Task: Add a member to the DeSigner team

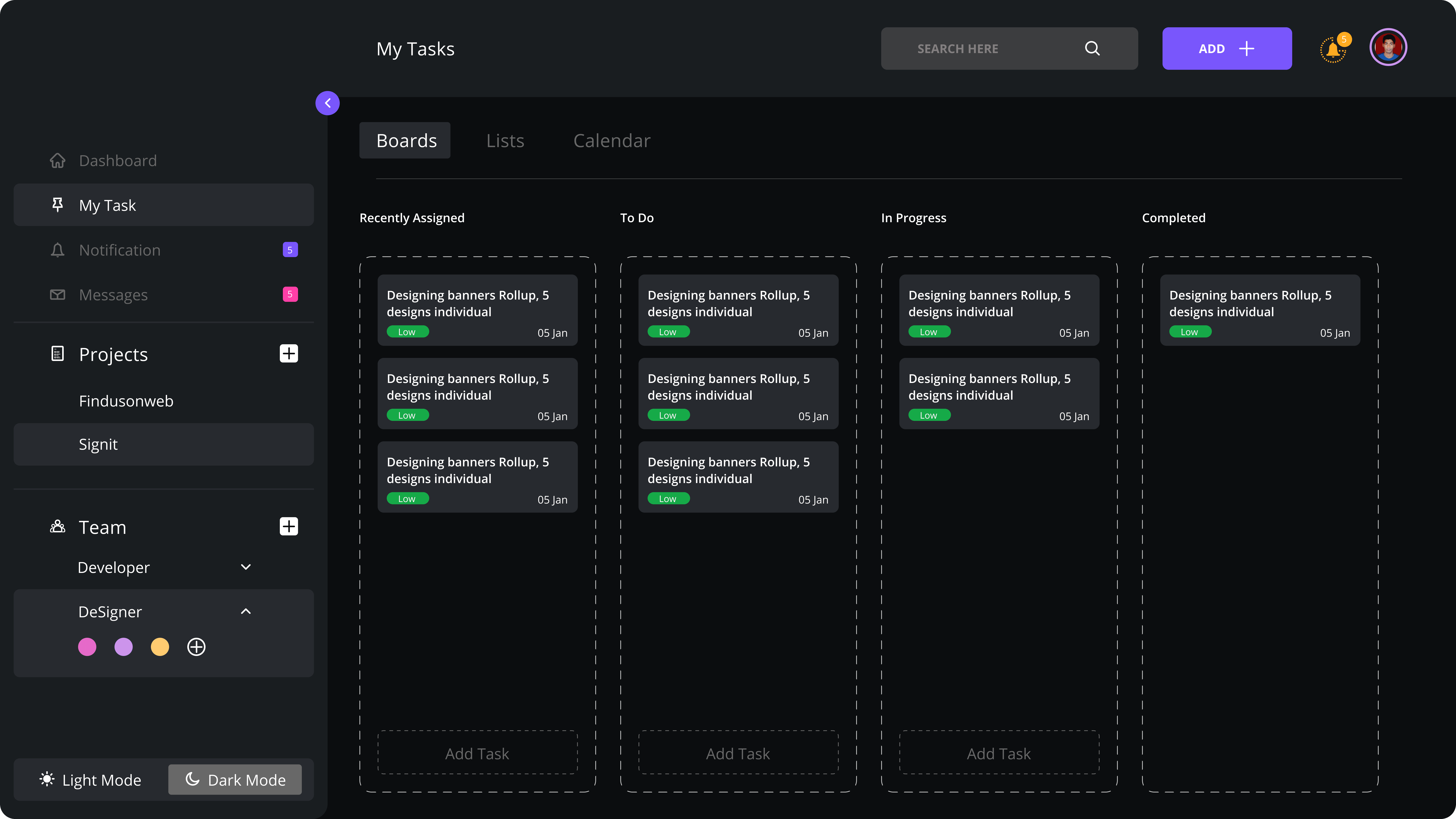Action: pos(196,647)
